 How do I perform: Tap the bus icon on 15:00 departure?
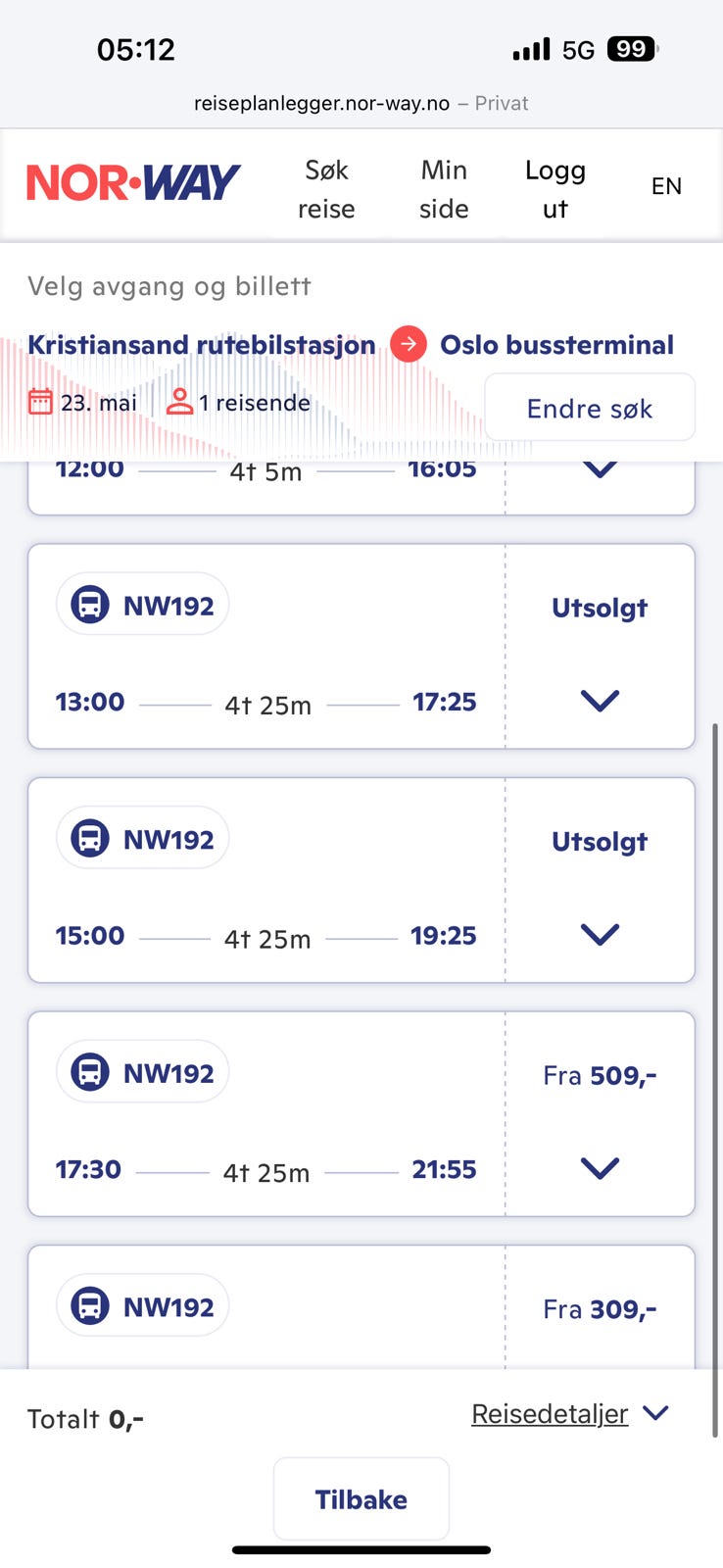coord(90,839)
